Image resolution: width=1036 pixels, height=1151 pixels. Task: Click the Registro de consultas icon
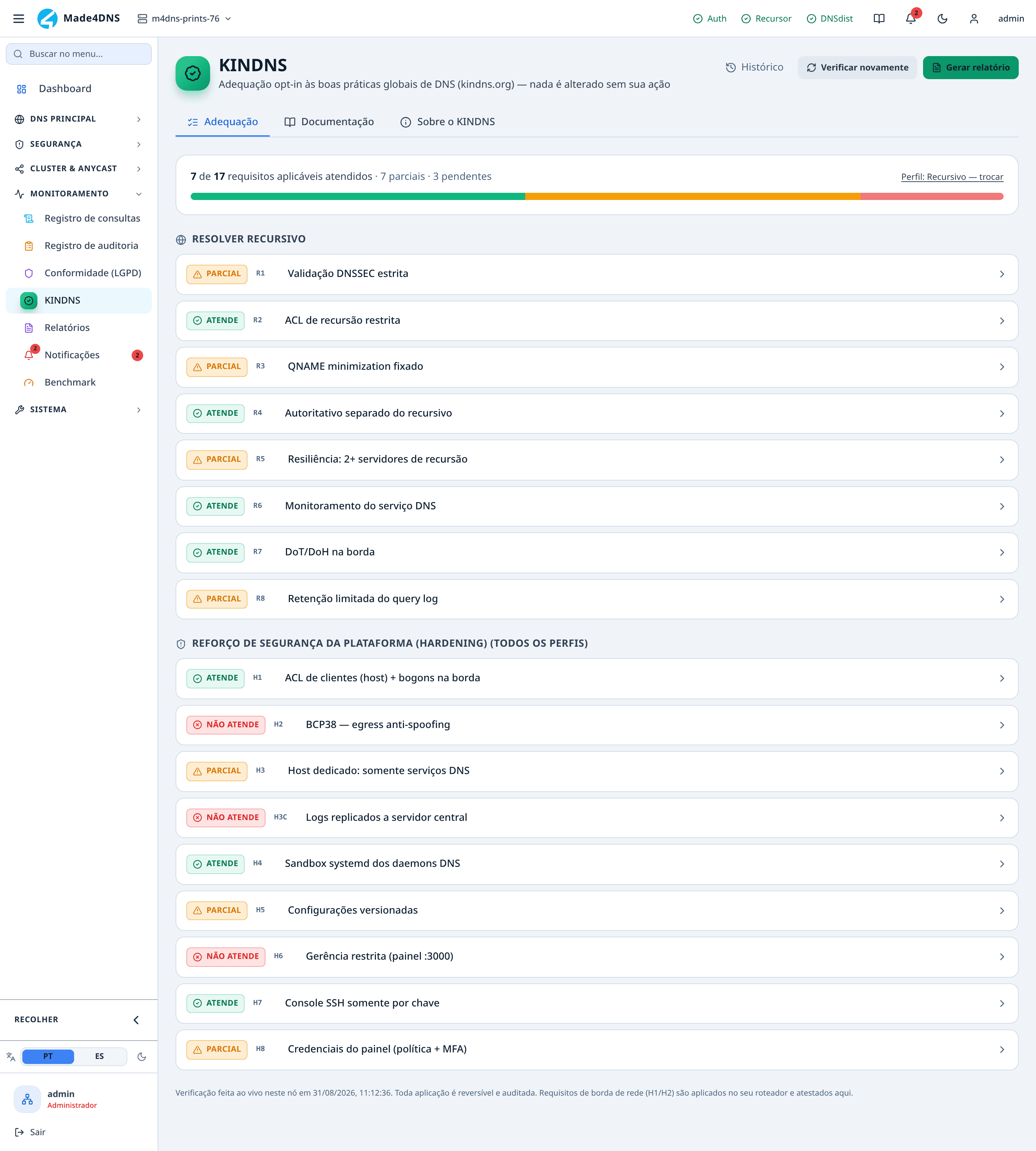point(28,219)
